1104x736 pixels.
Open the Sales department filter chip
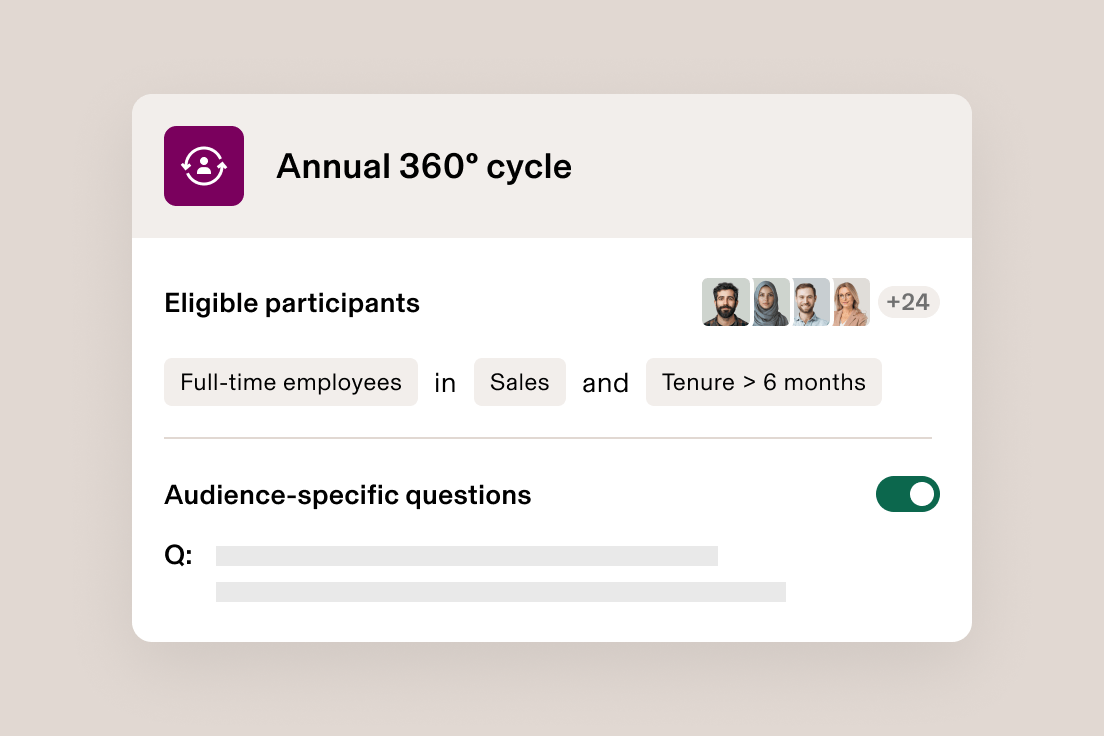[519, 382]
